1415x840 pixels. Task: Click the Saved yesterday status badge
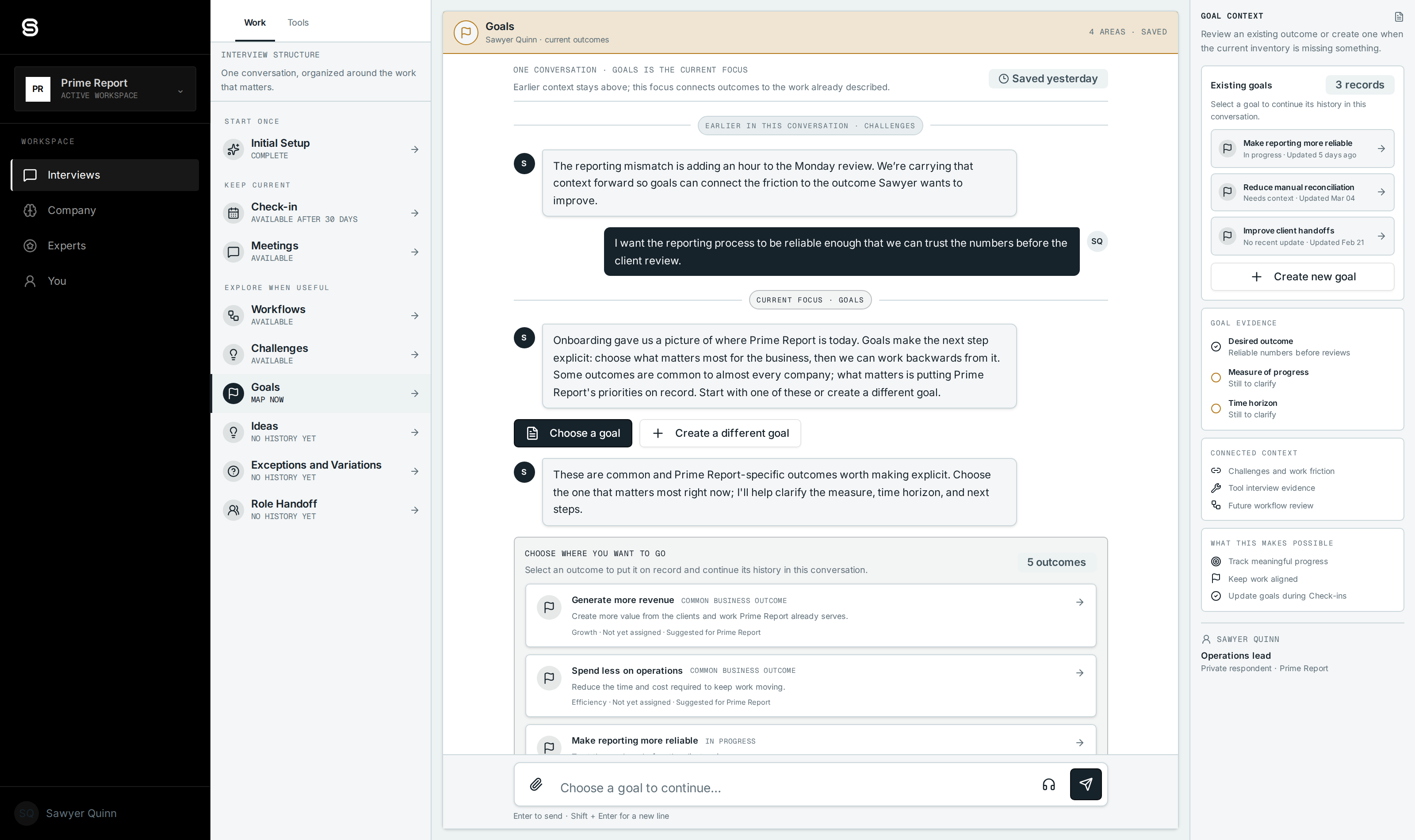(x=1048, y=79)
